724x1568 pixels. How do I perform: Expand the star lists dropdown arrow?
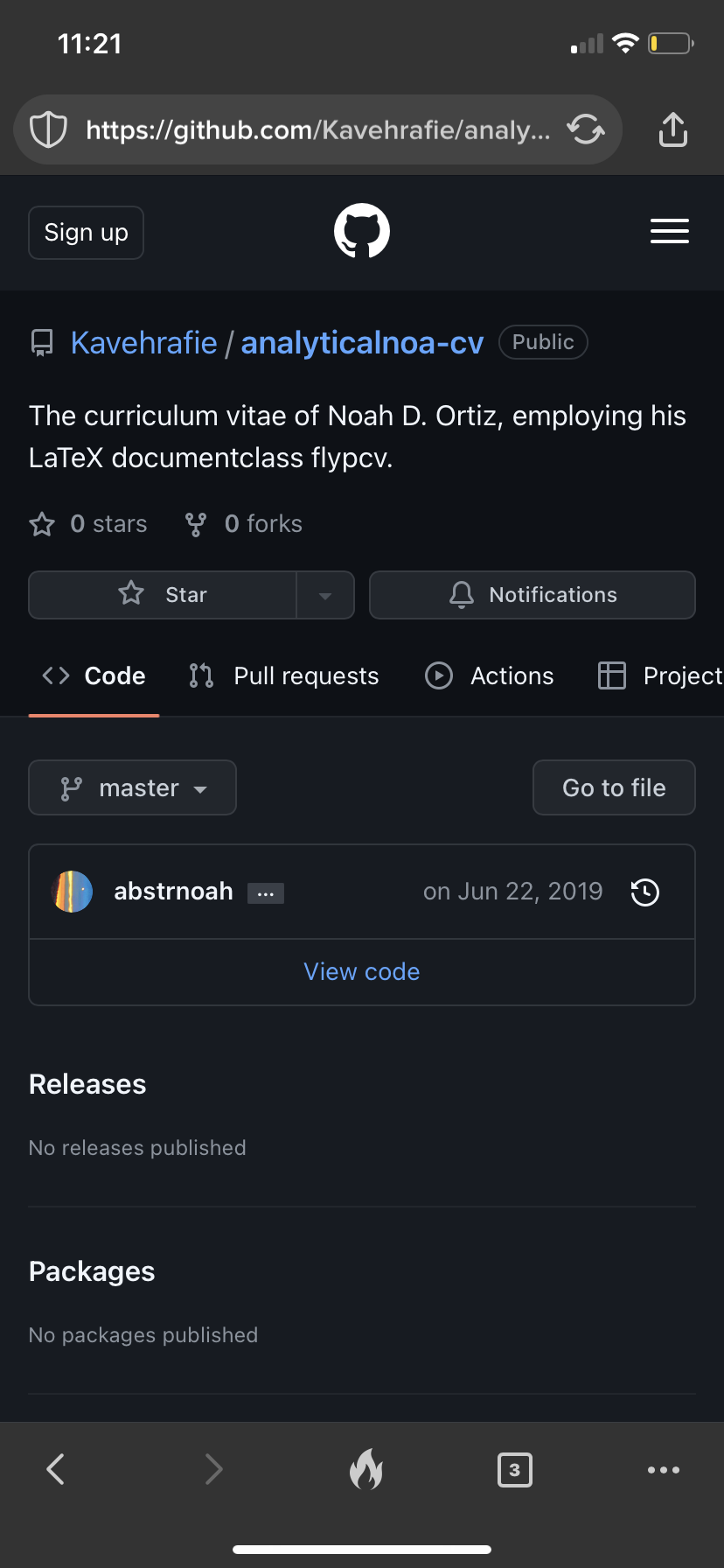(325, 595)
